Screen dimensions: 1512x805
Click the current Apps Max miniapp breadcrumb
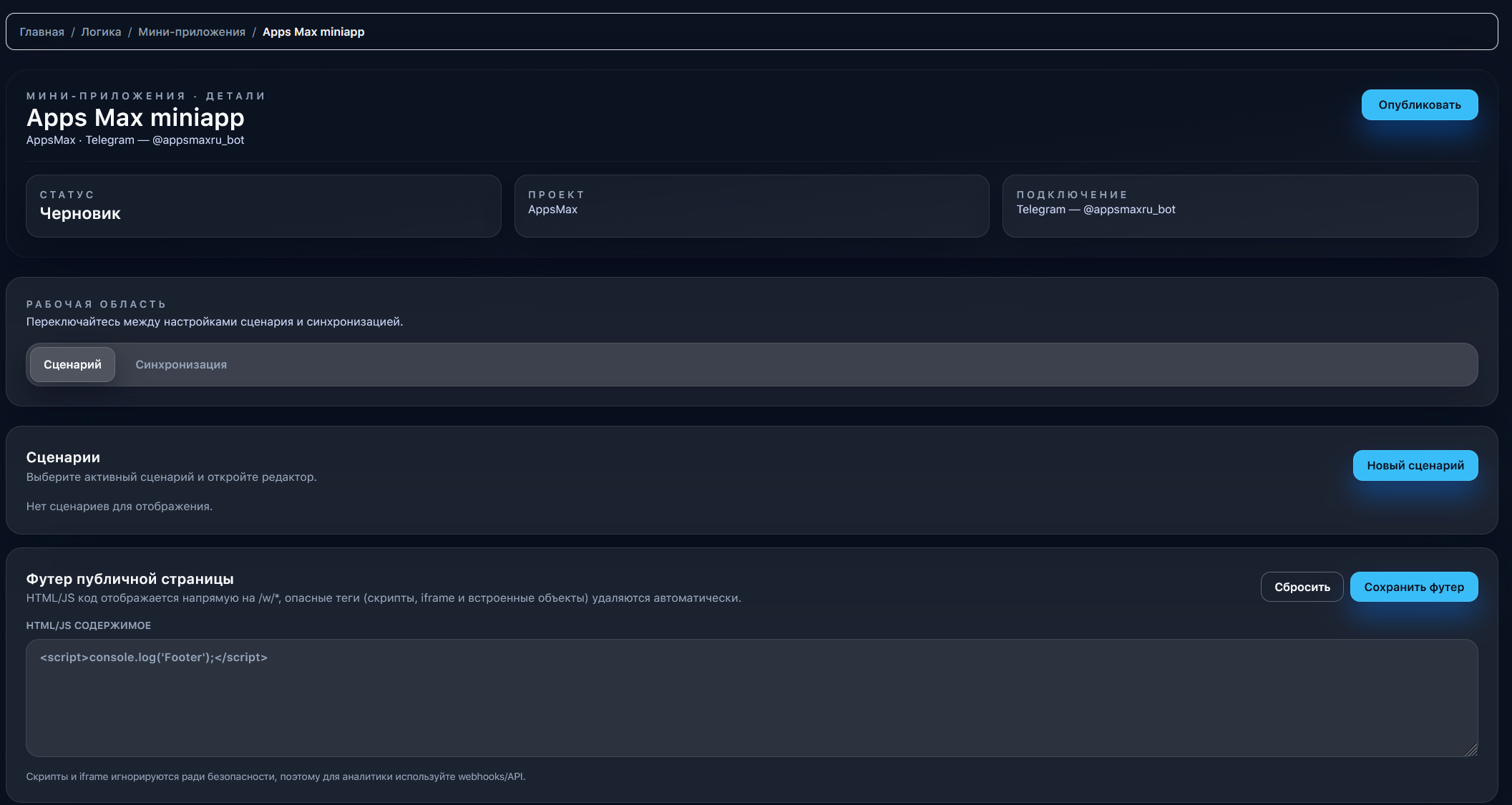coord(313,32)
